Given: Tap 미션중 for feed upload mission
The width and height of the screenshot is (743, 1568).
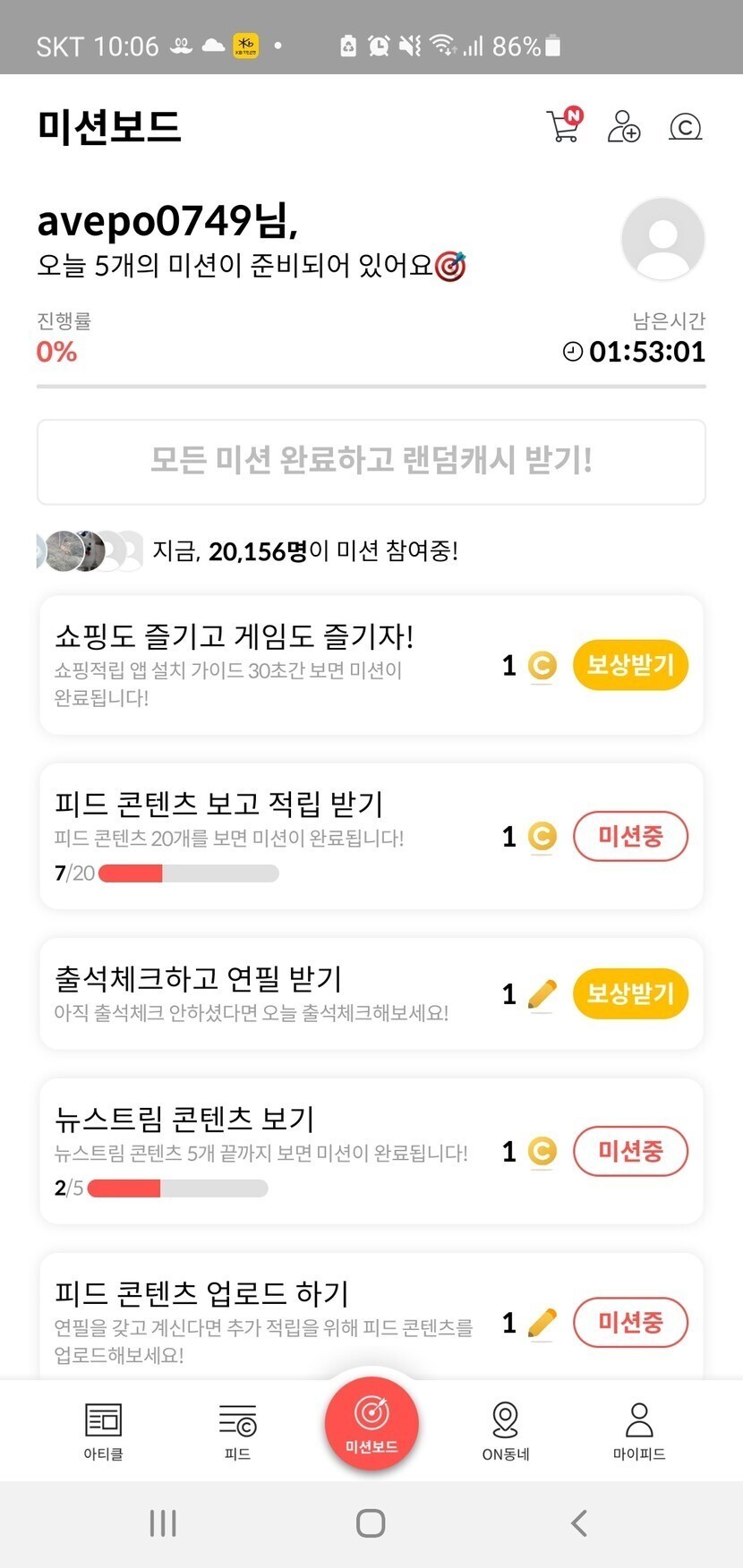Looking at the screenshot, I should click(x=630, y=1322).
